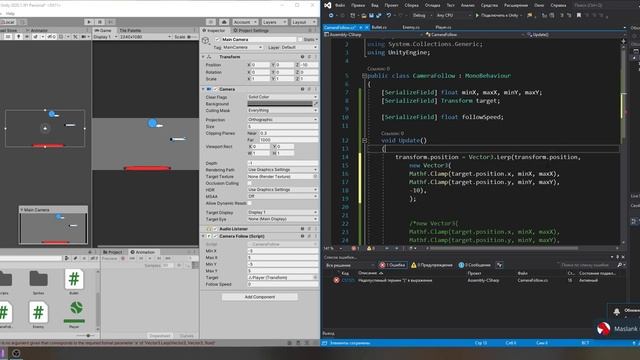Open the Visual Studio Вид menu
This screenshot has height=360, width=640.
(x=375, y=5)
